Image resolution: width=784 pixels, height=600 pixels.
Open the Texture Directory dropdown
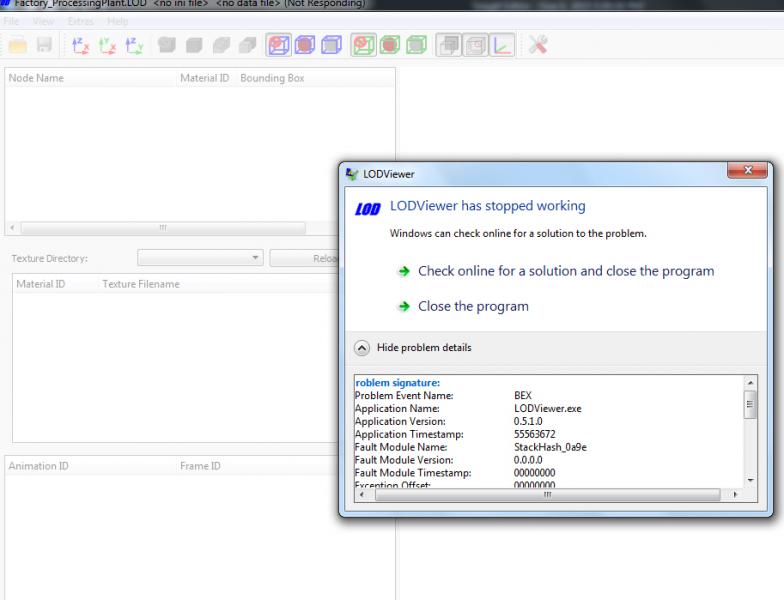pos(200,258)
